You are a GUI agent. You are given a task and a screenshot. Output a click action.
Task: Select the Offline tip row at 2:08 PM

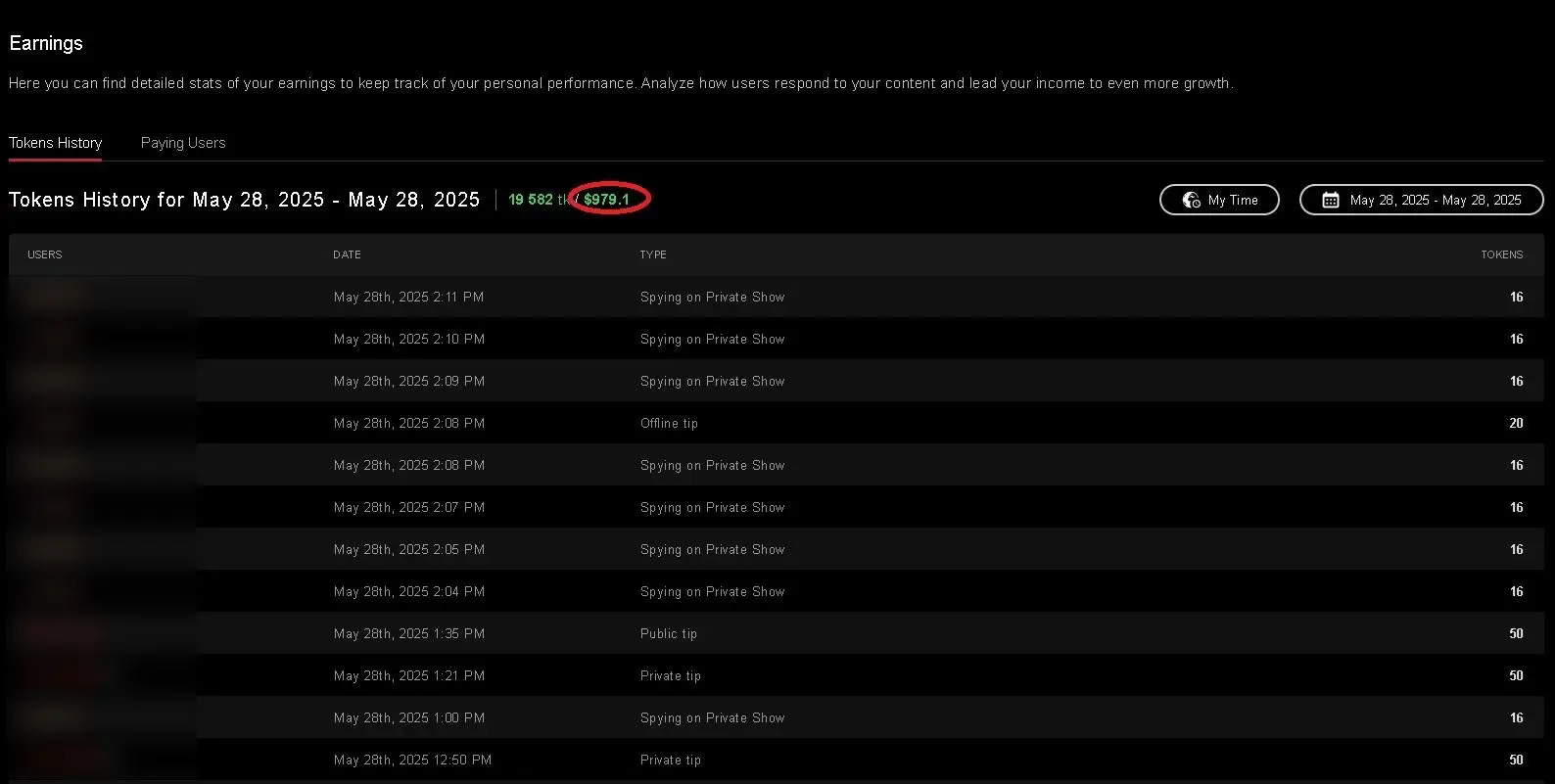669,423
